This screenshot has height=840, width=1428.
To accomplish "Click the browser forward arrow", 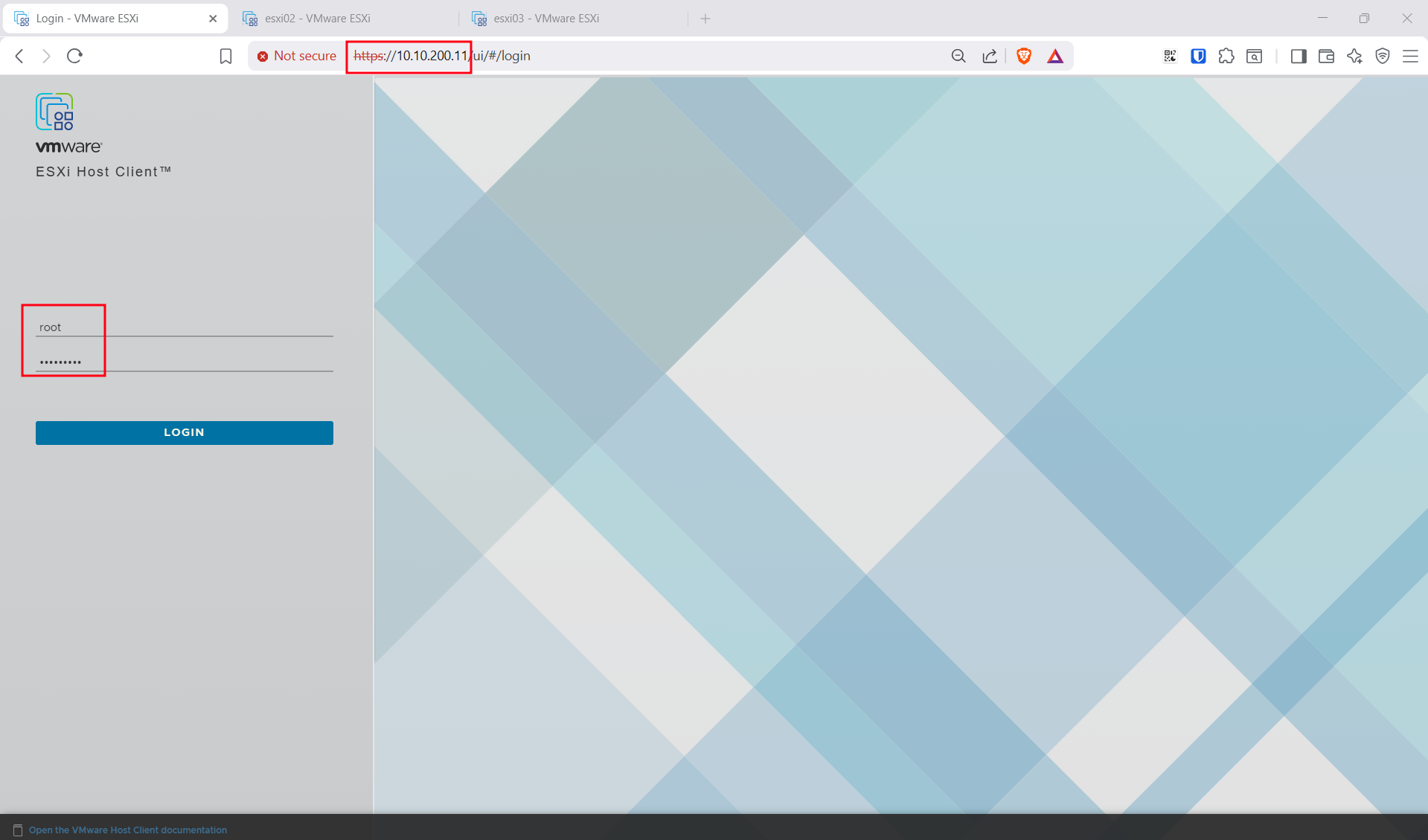I will click(x=46, y=56).
